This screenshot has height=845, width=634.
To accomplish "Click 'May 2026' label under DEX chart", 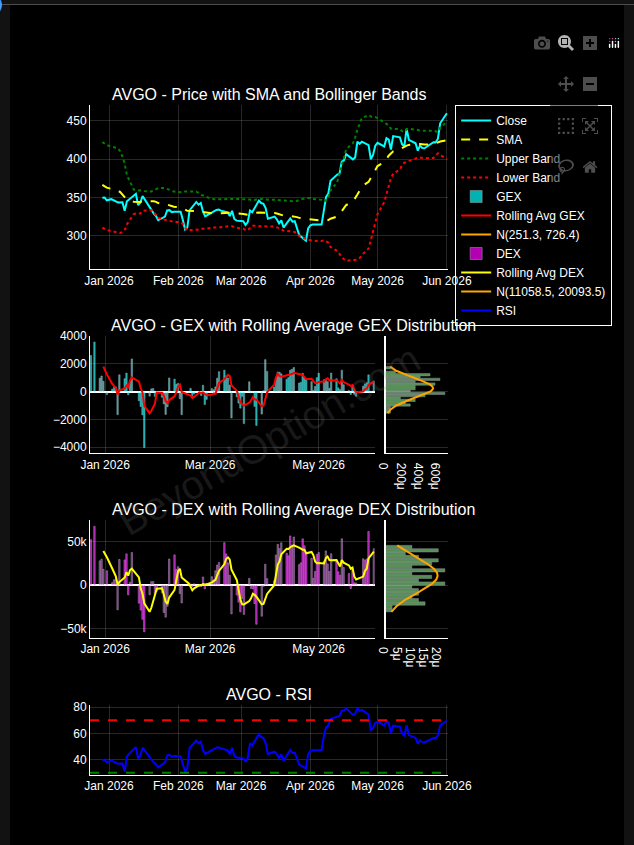I will (319, 648).
